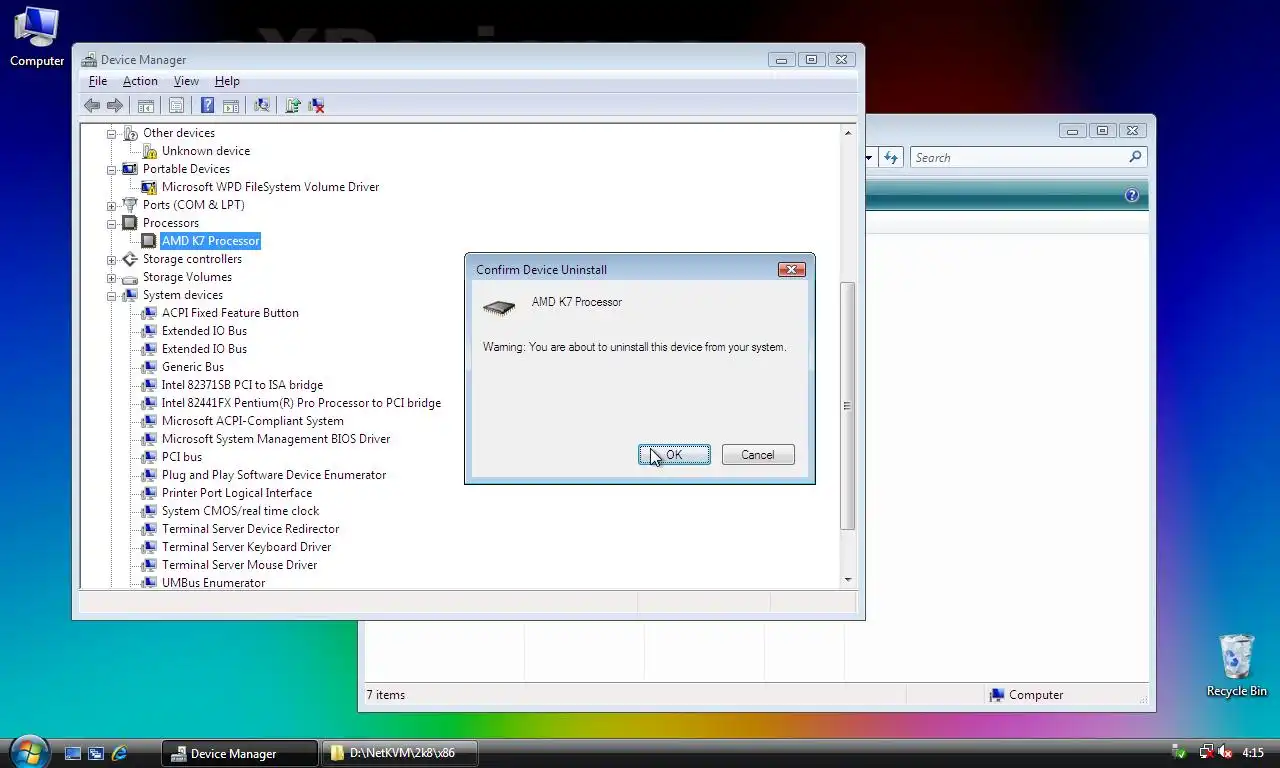Expand the Storage controllers node
Image resolution: width=1280 pixels, height=768 pixels.
112,259
